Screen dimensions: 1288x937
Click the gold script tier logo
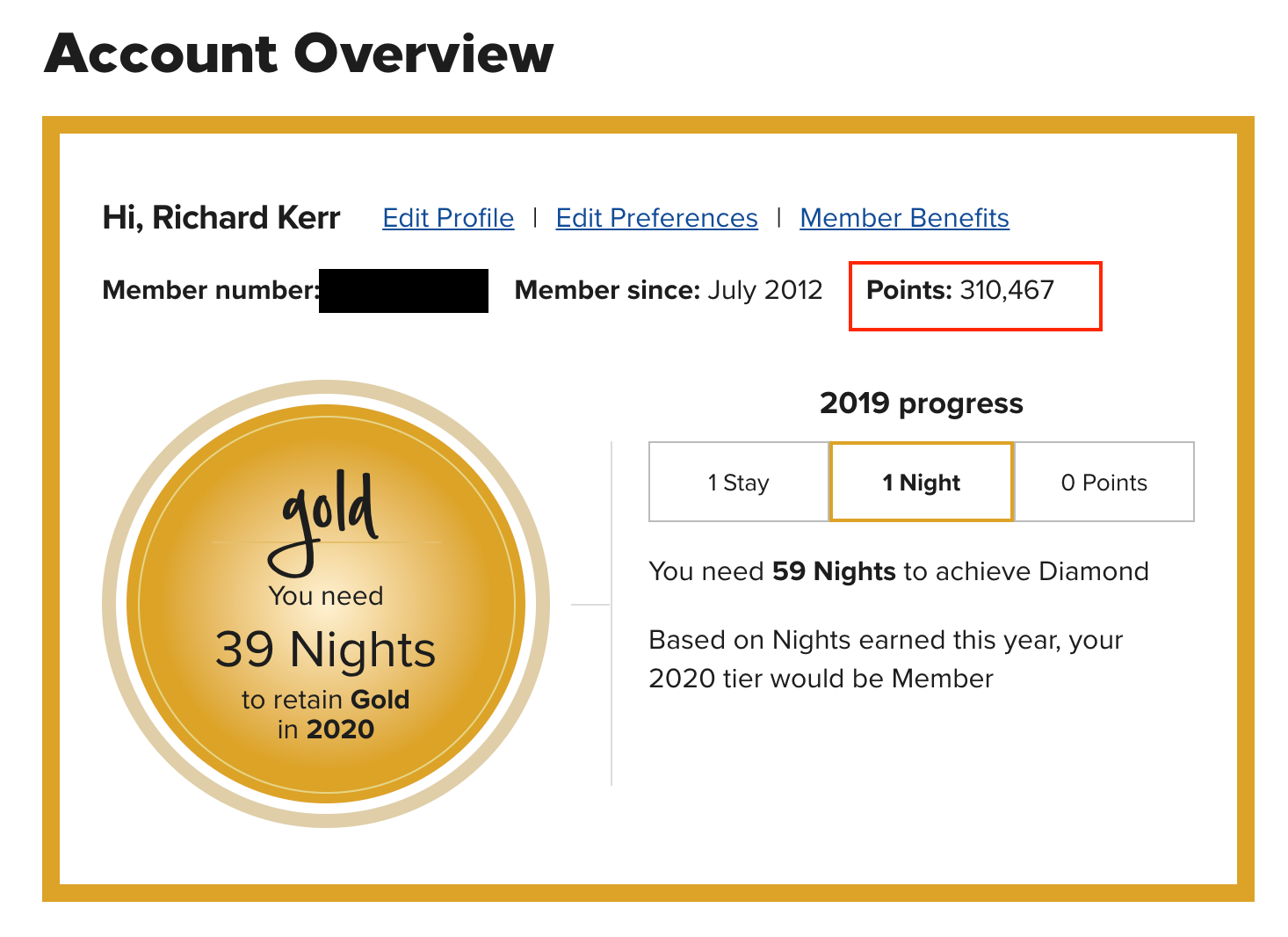pyautogui.click(x=326, y=519)
